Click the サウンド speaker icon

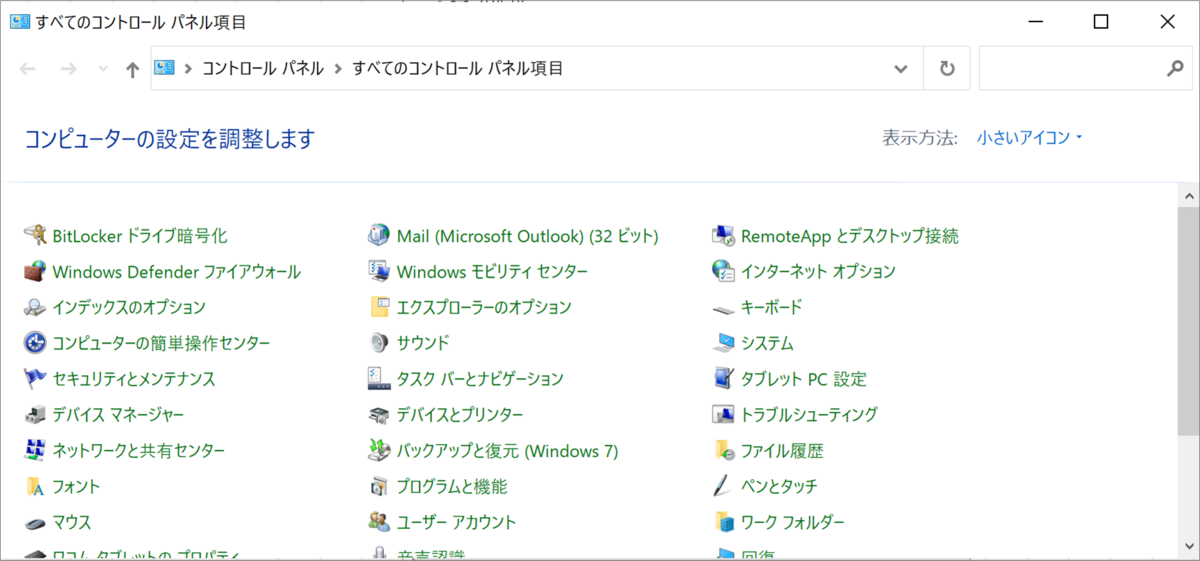coord(379,343)
